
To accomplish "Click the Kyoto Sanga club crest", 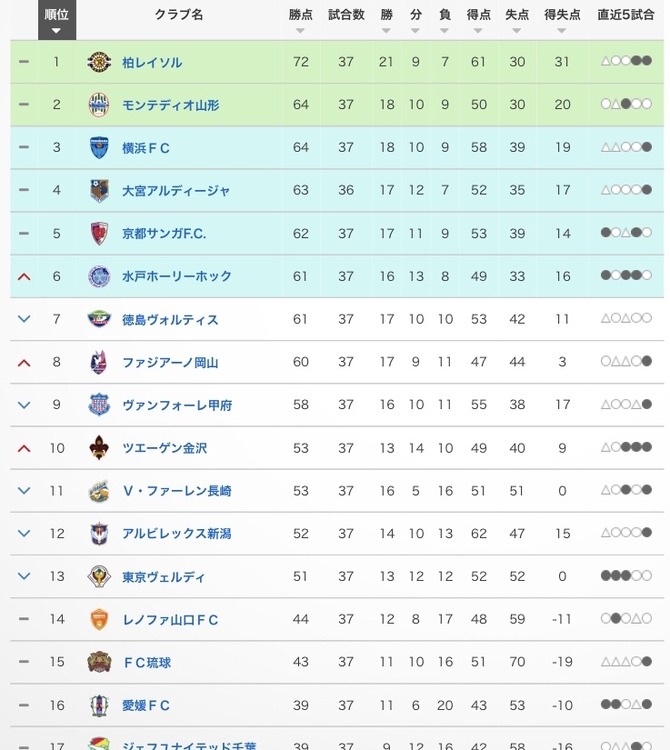I will 99,233.
